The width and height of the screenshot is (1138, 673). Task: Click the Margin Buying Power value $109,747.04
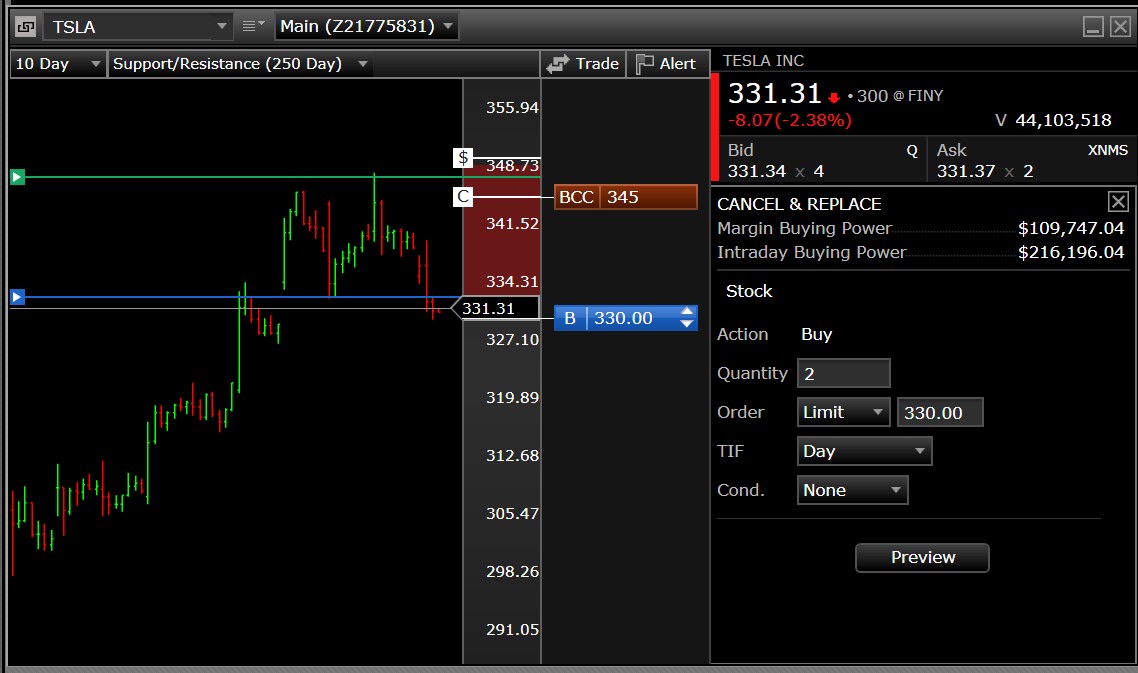pyautogui.click(x=1071, y=229)
